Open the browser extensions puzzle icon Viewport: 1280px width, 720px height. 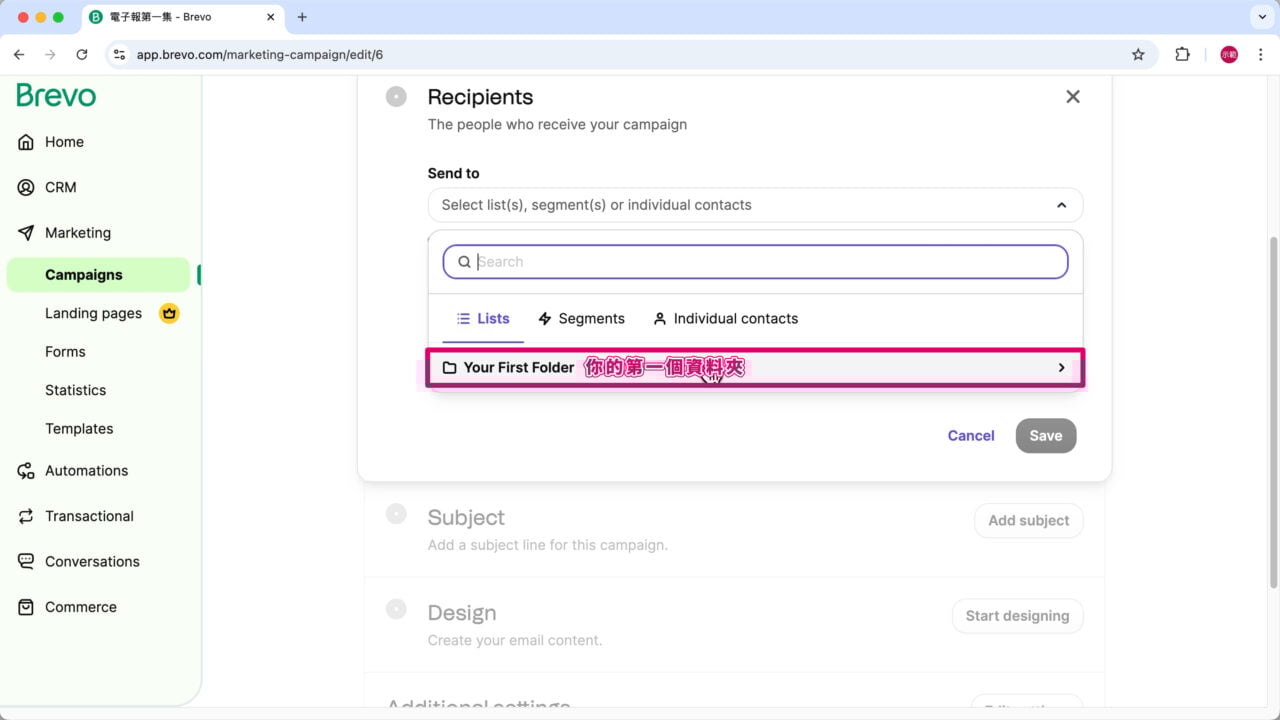1182,55
